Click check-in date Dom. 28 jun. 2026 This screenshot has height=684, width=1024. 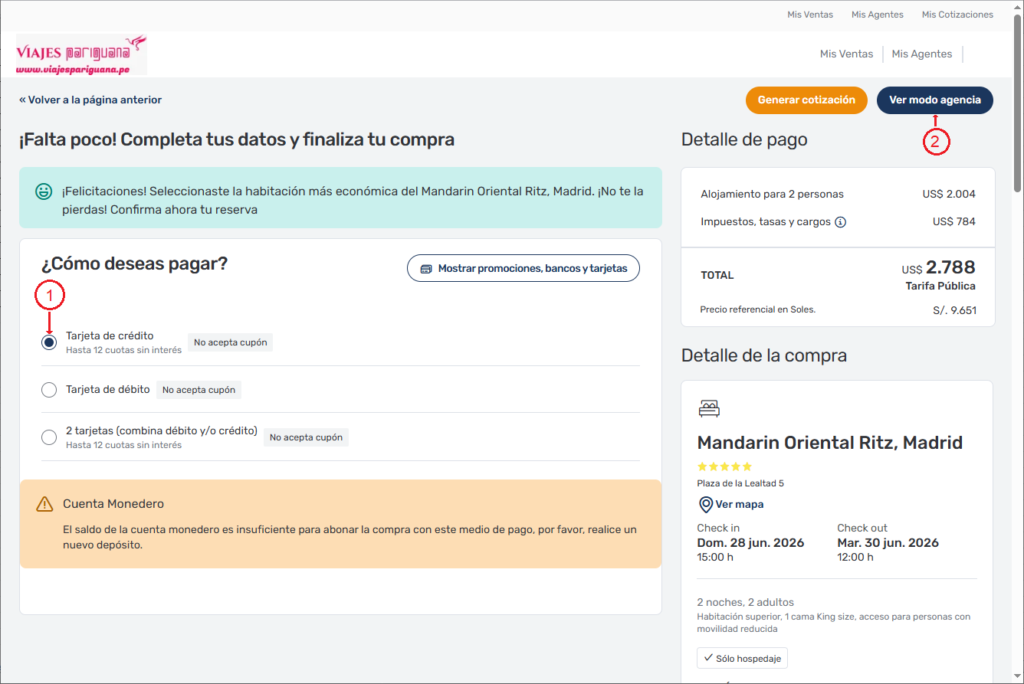(x=750, y=543)
